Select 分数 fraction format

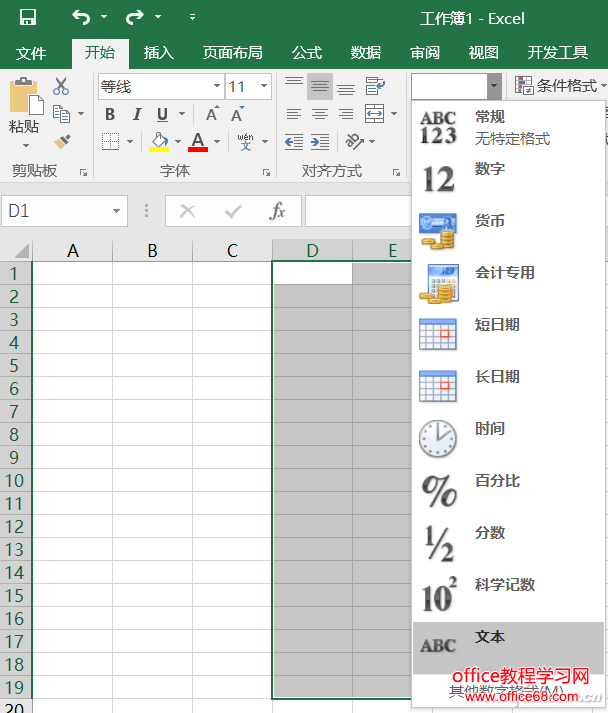[508, 543]
